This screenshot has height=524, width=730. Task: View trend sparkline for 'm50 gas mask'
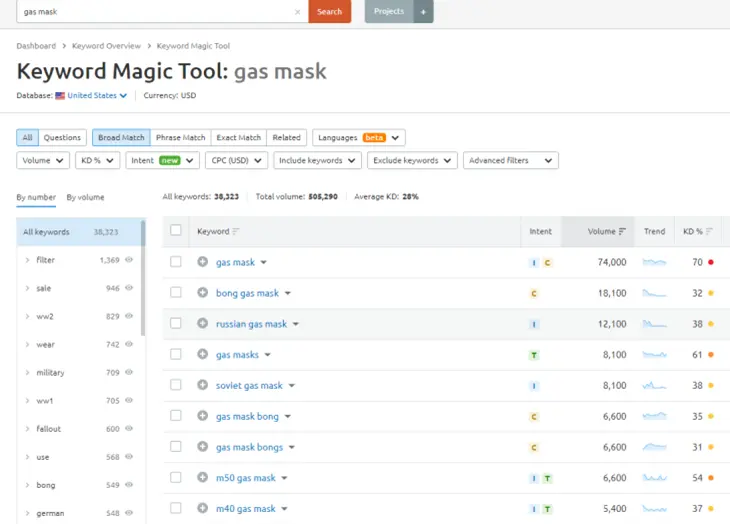coord(654,478)
